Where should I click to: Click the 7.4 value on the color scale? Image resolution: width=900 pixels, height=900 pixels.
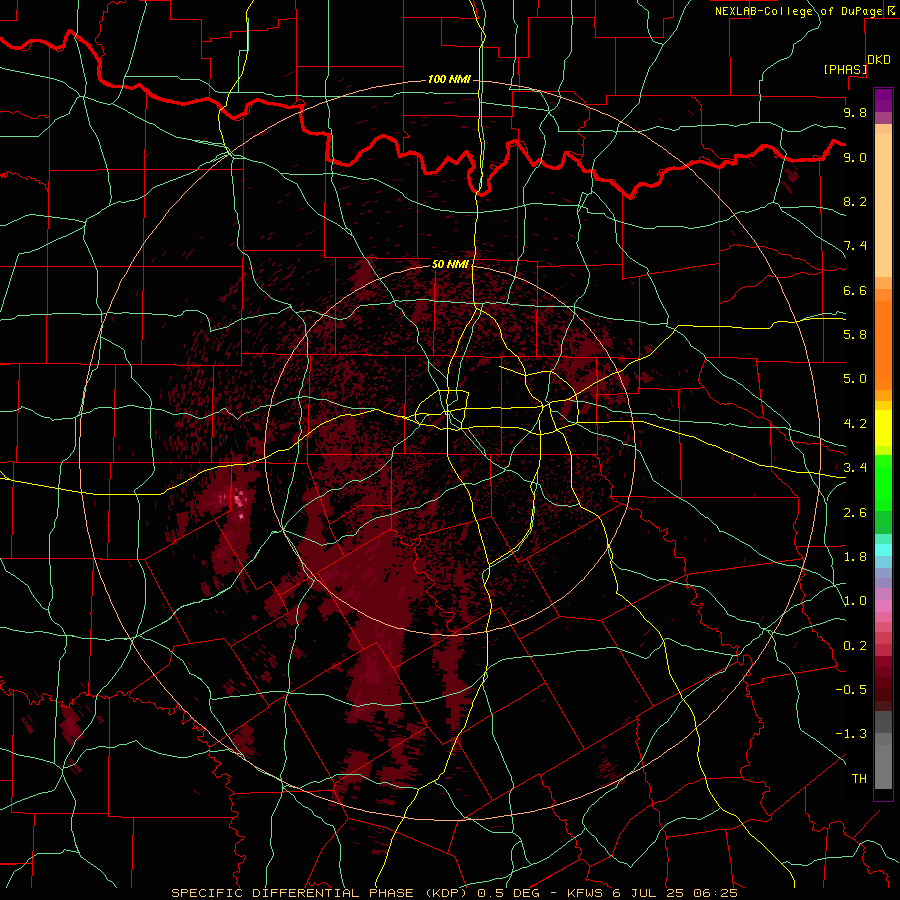coord(855,246)
